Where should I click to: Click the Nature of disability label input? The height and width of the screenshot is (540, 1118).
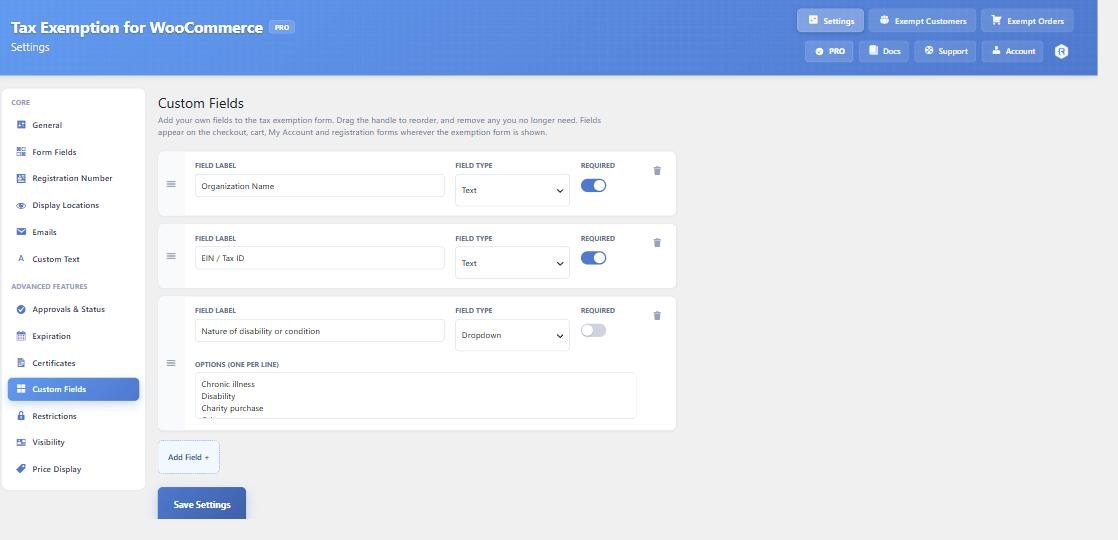[319, 331]
